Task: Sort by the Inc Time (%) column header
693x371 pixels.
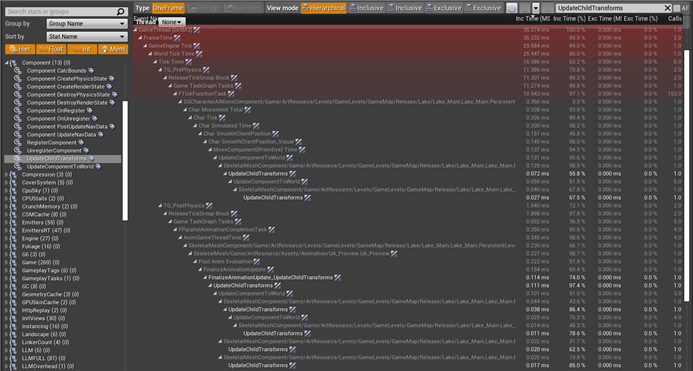Action: [569, 19]
